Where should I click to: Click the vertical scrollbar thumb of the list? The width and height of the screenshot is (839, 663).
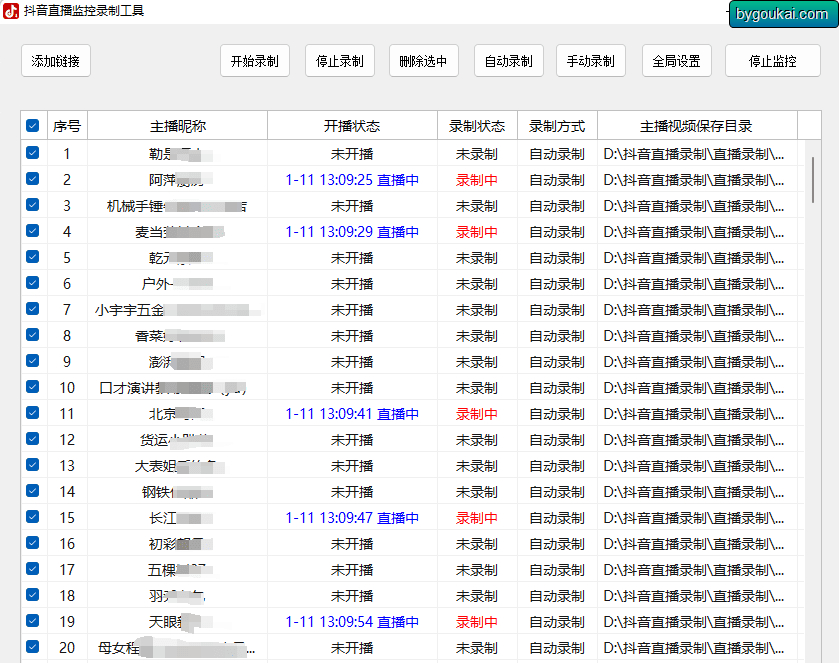(813, 180)
